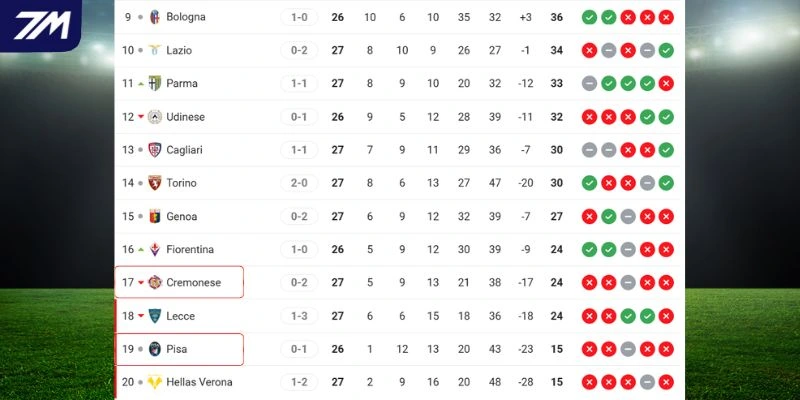Click the 7M logo

click(40, 24)
